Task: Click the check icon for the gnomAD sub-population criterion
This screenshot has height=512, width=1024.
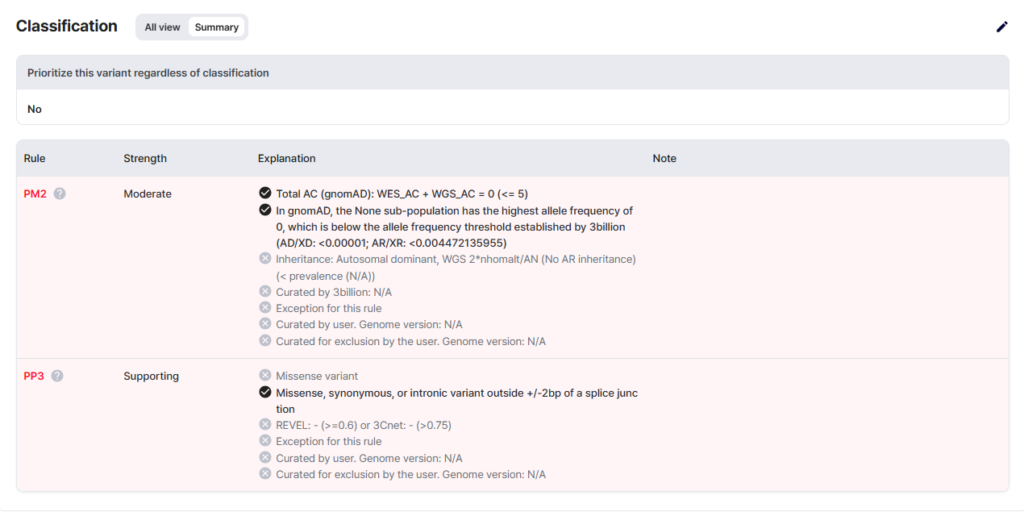Action: coord(265,210)
